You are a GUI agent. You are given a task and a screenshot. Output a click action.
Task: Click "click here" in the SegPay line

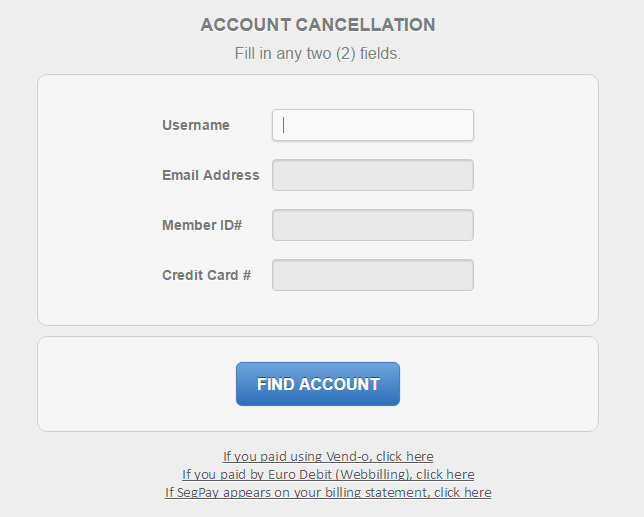point(462,492)
